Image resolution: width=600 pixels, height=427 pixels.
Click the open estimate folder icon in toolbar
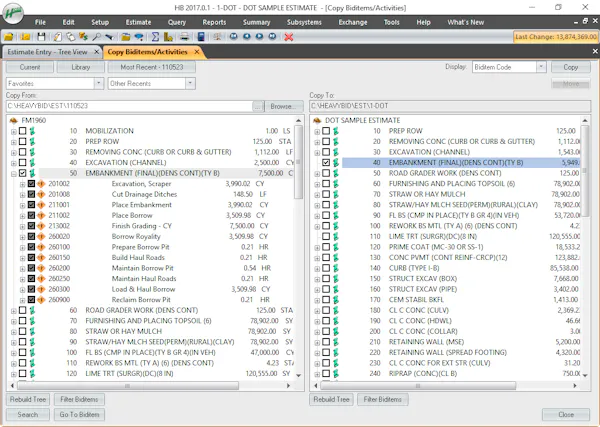[x=9, y=37]
